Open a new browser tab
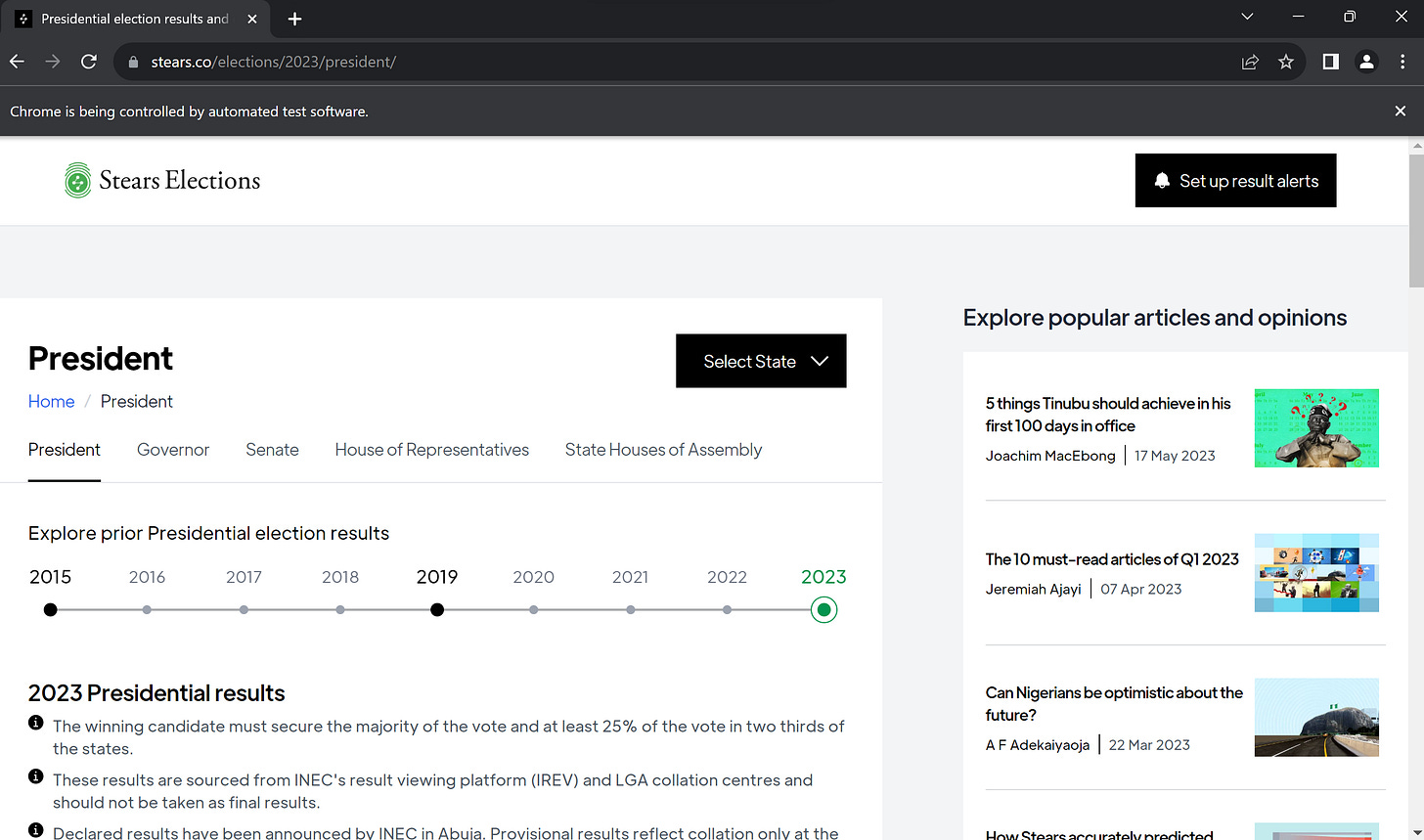This screenshot has height=840, width=1424. (x=294, y=19)
